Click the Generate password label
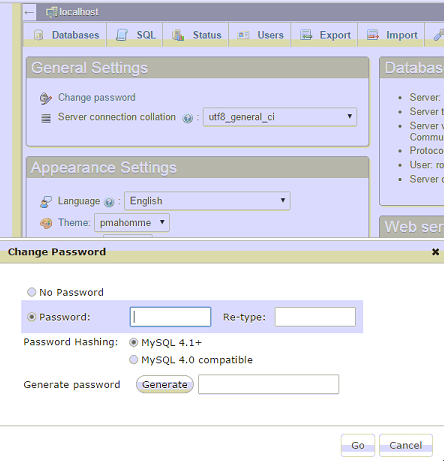This screenshot has height=461, width=444. click(x=72, y=384)
